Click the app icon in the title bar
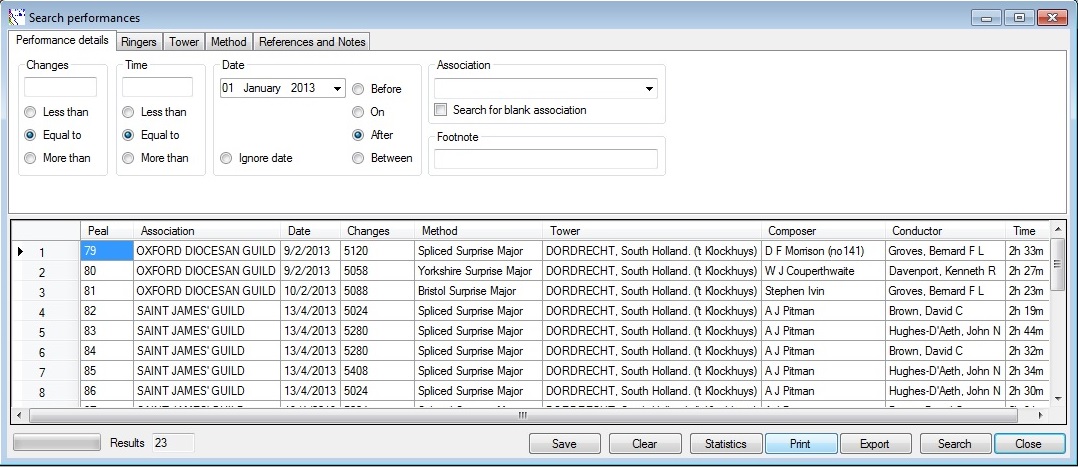The height and width of the screenshot is (467, 1078). tap(16, 18)
